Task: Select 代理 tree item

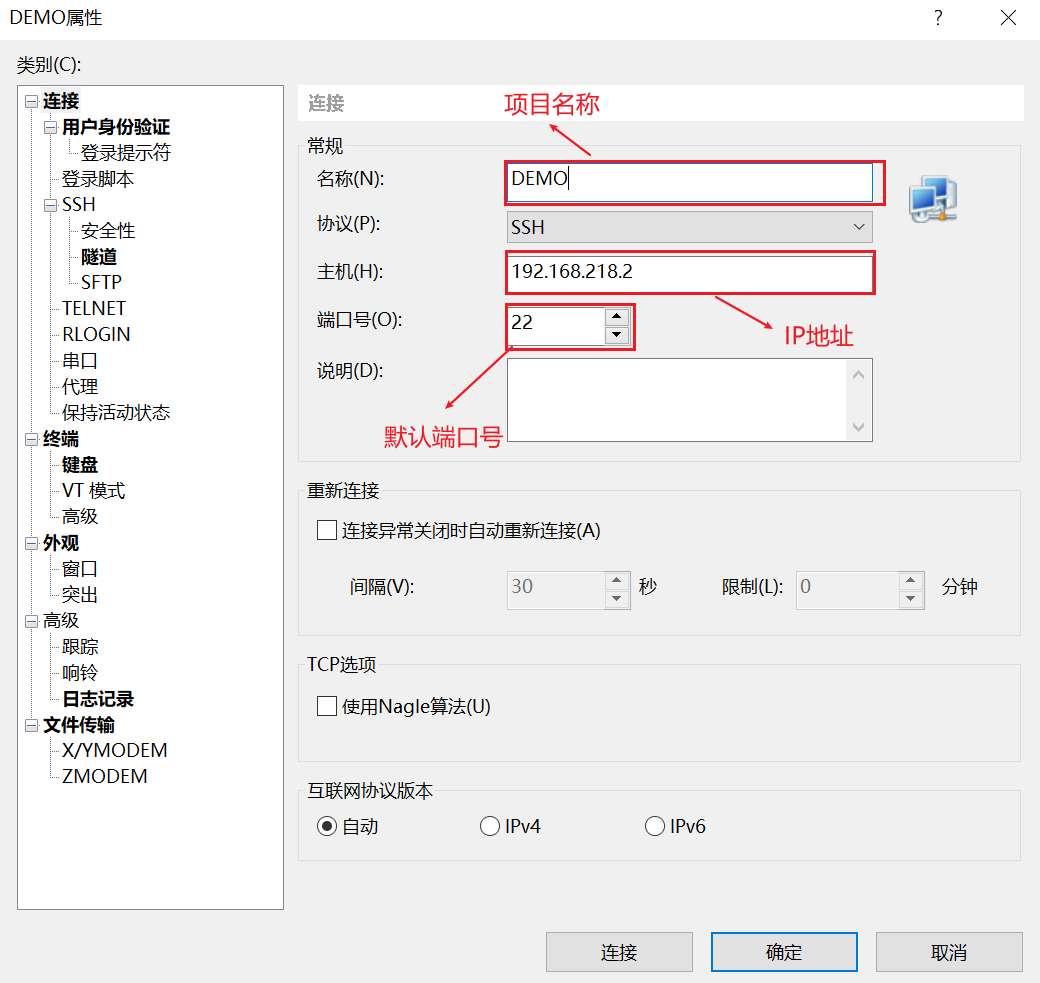Action: point(80,387)
